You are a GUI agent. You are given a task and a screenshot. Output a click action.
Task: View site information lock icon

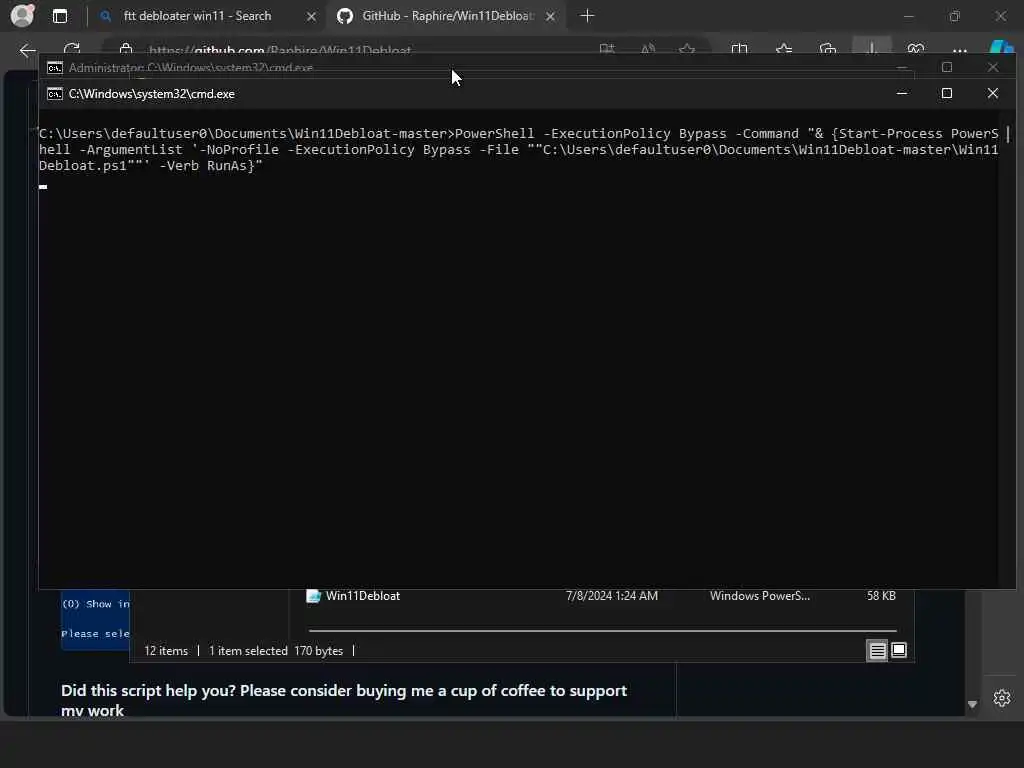[126, 49]
